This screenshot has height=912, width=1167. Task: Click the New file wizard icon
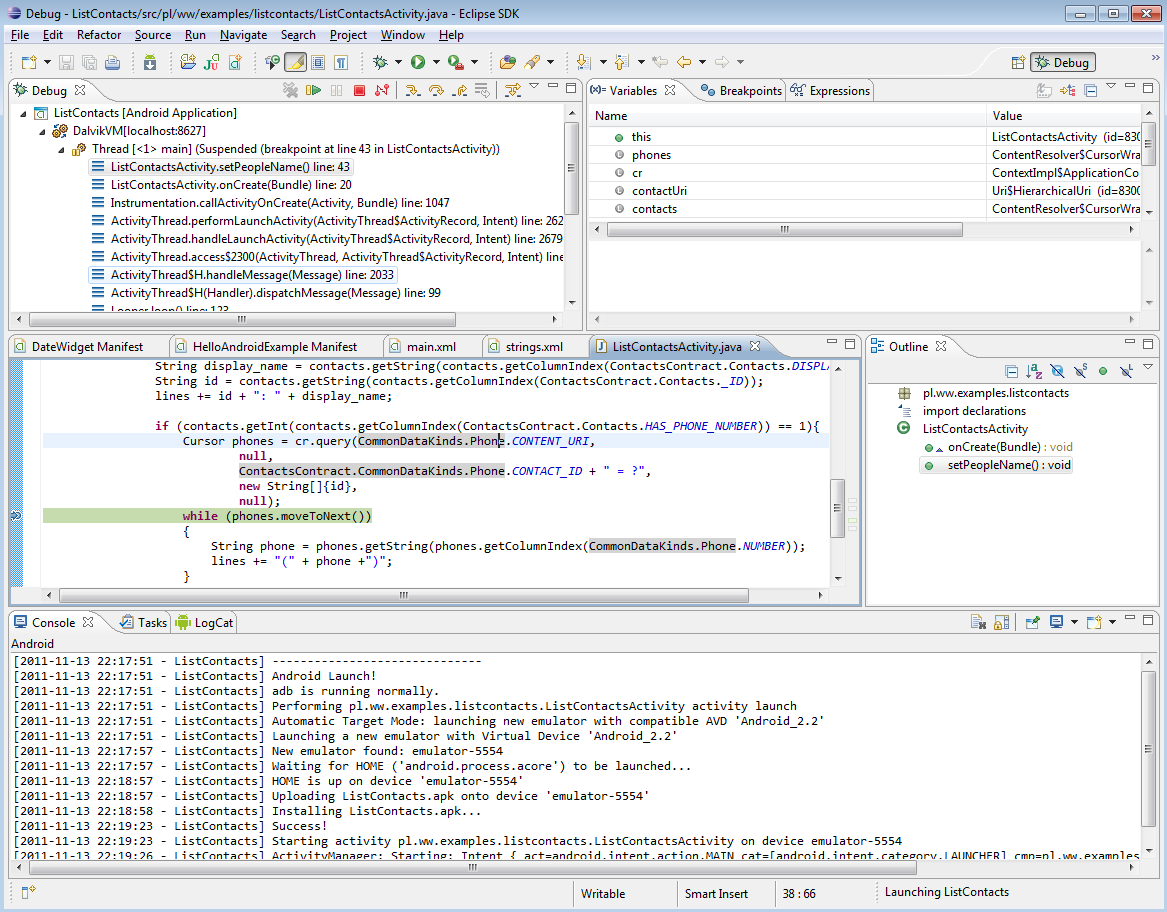pos(29,63)
